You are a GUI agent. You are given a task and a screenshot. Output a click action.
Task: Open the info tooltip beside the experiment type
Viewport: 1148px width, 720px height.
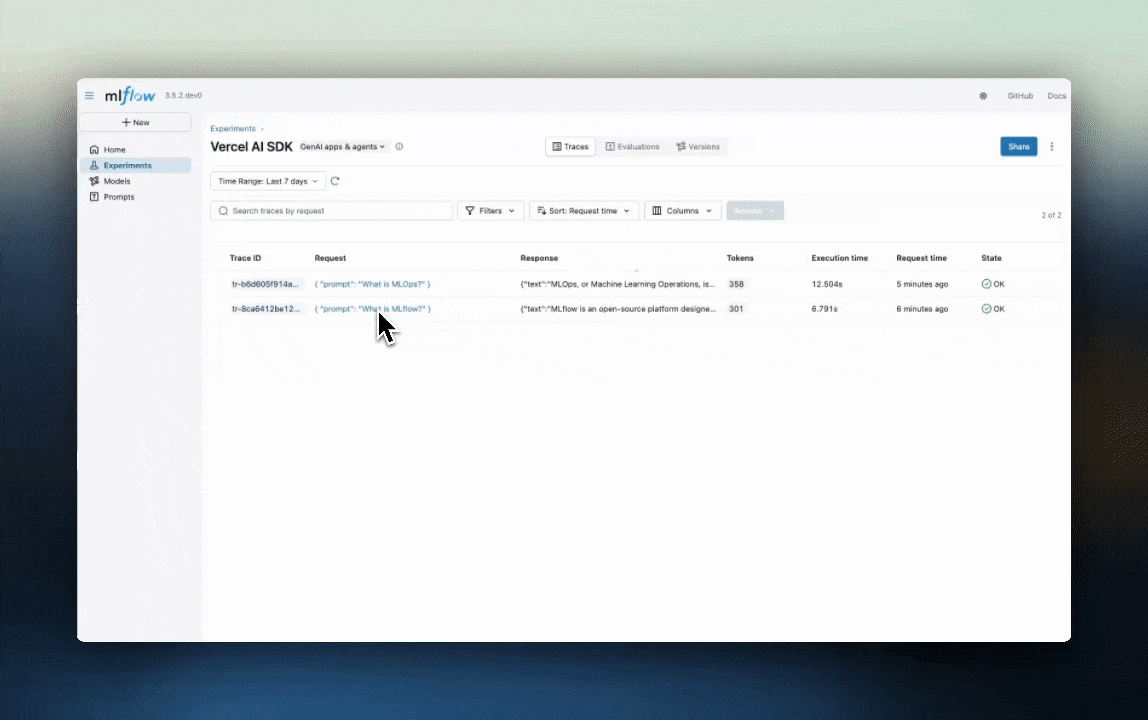[x=399, y=146]
